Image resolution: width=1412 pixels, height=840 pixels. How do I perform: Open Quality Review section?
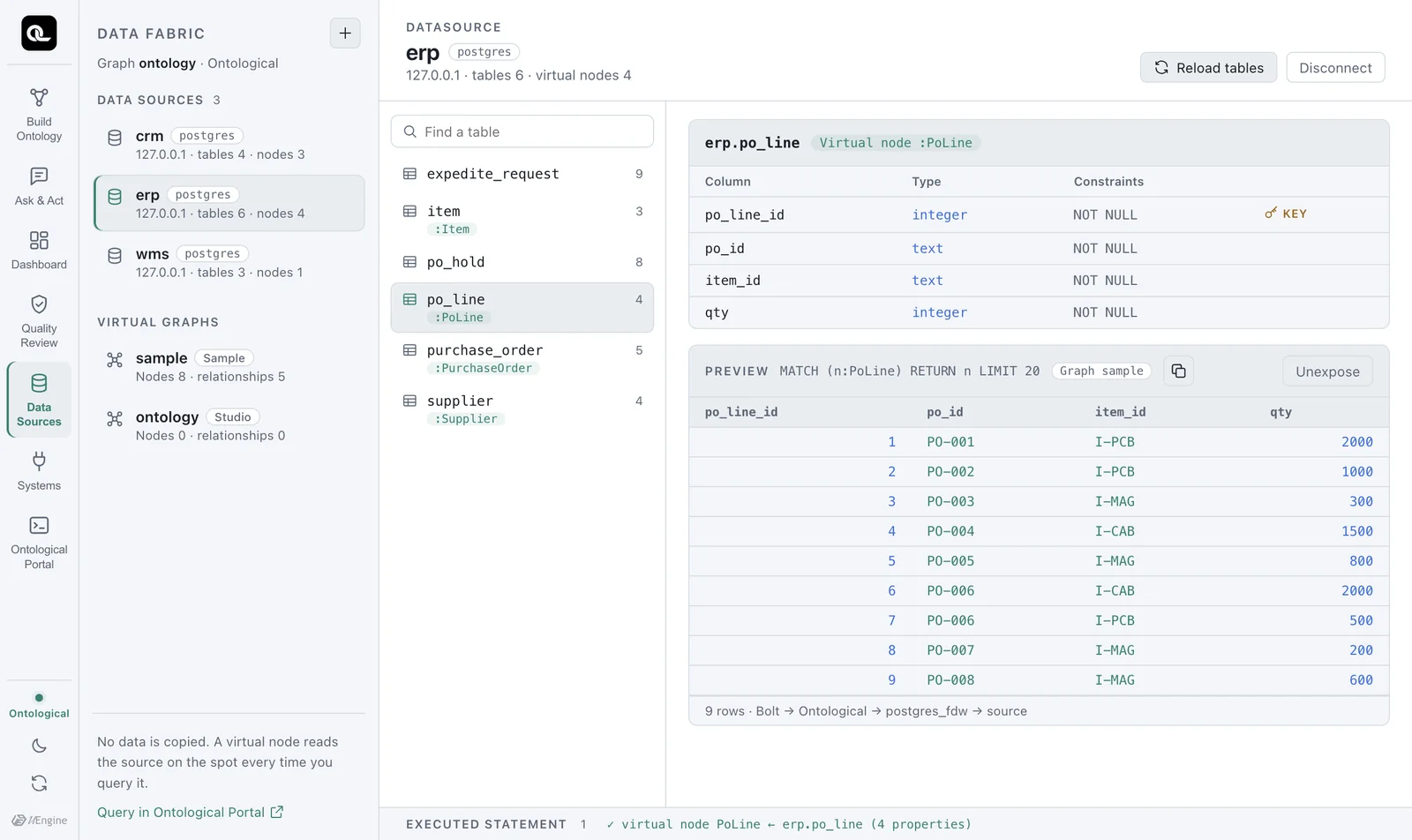point(39,322)
